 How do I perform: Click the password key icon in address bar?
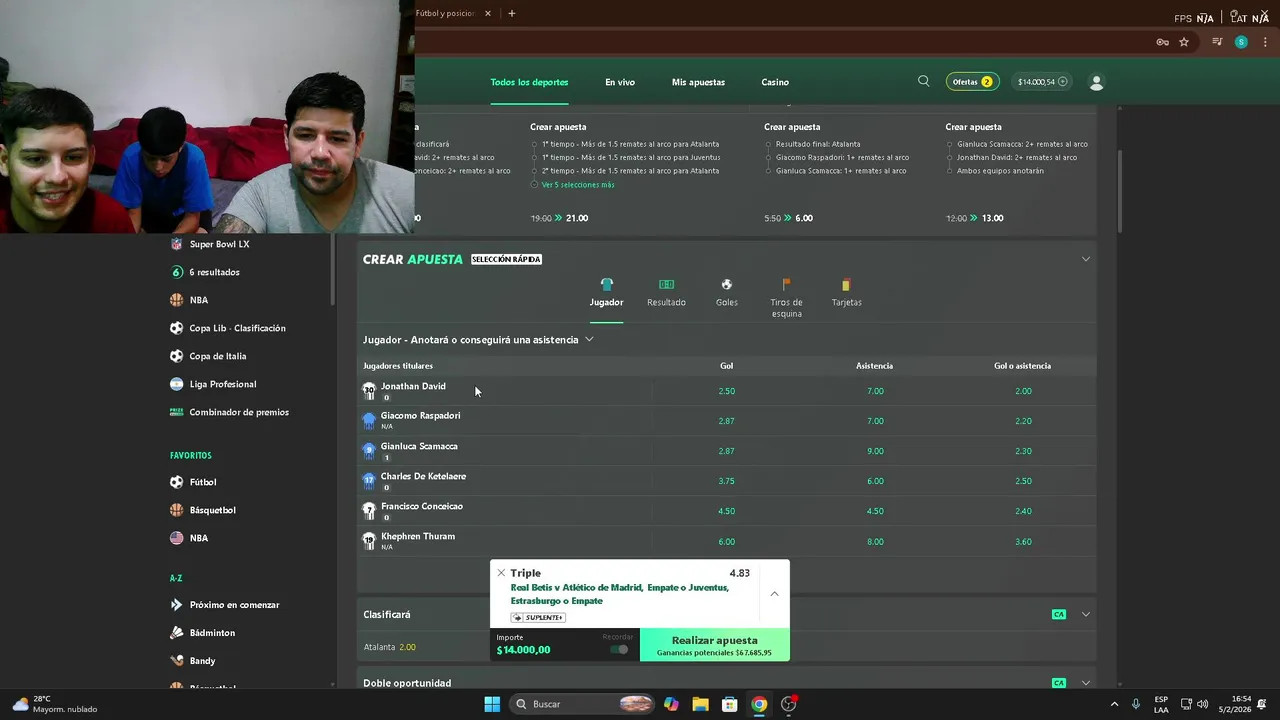(1162, 42)
